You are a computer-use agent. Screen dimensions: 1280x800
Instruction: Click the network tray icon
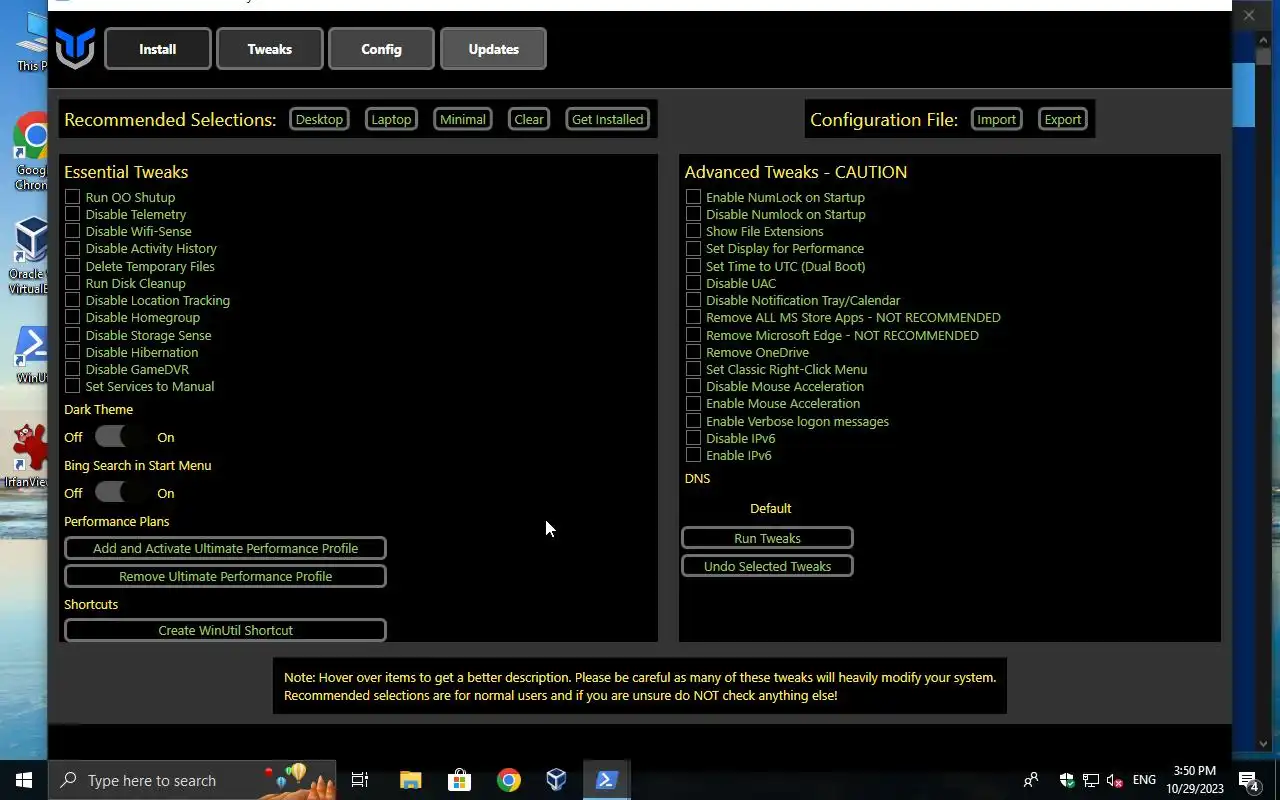1091,780
